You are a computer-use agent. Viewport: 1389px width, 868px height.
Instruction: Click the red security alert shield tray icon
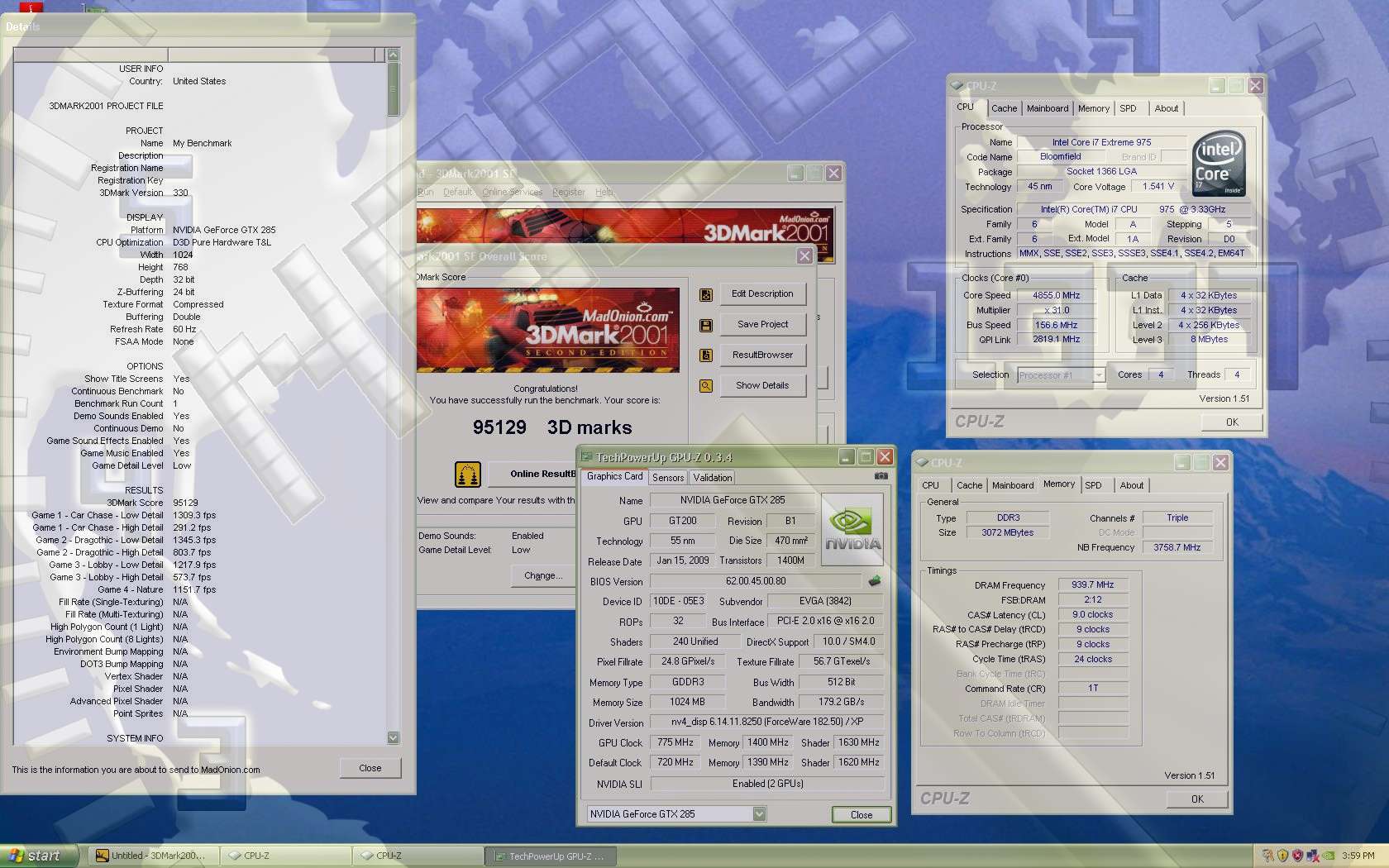coord(1297,856)
